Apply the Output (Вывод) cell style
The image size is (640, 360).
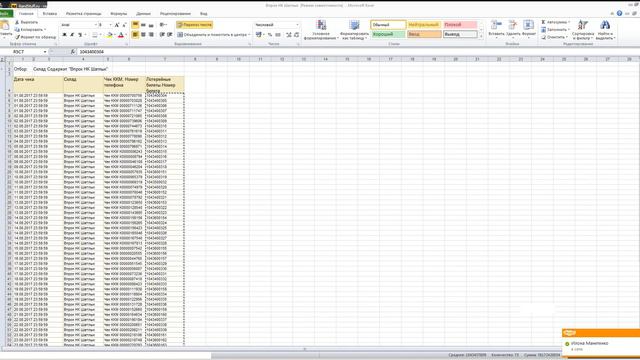point(460,34)
